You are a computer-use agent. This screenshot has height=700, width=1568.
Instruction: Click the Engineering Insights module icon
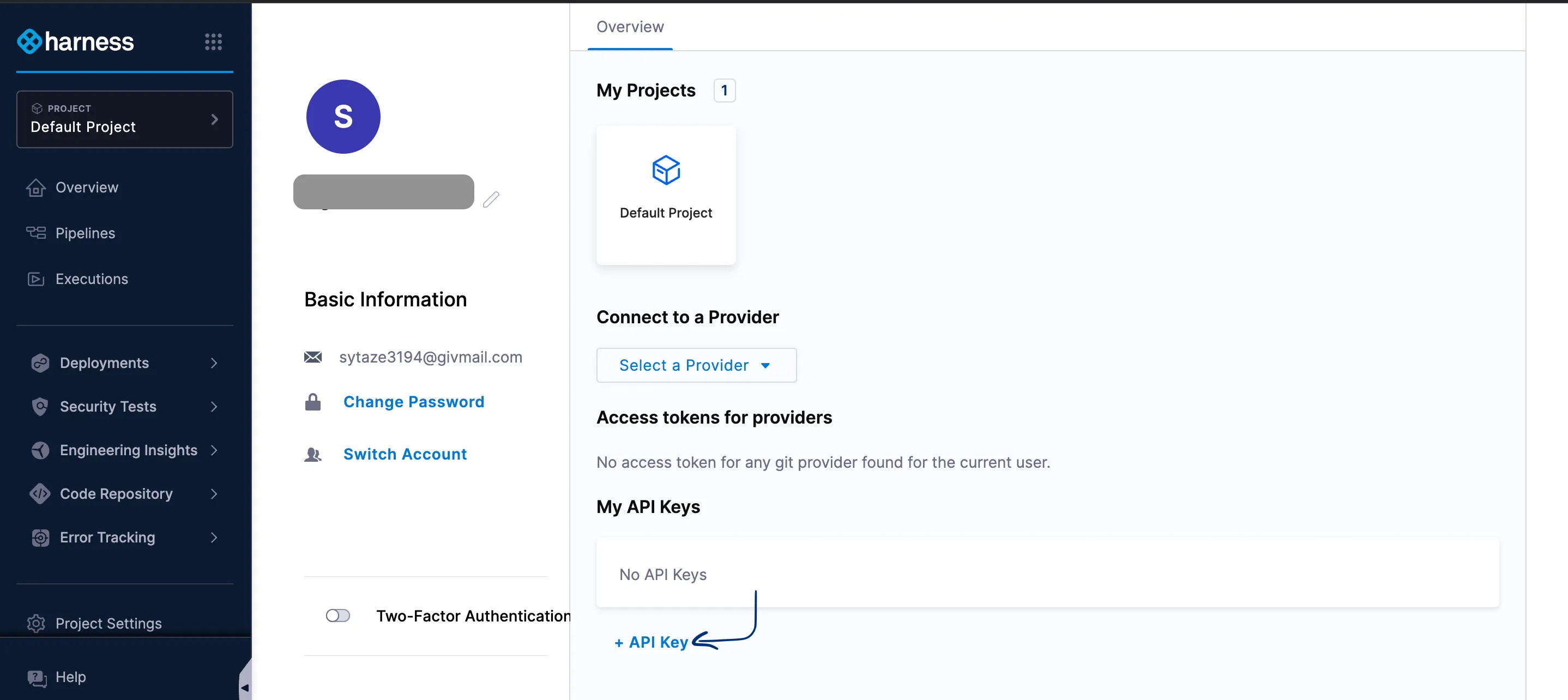click(40, 450)
